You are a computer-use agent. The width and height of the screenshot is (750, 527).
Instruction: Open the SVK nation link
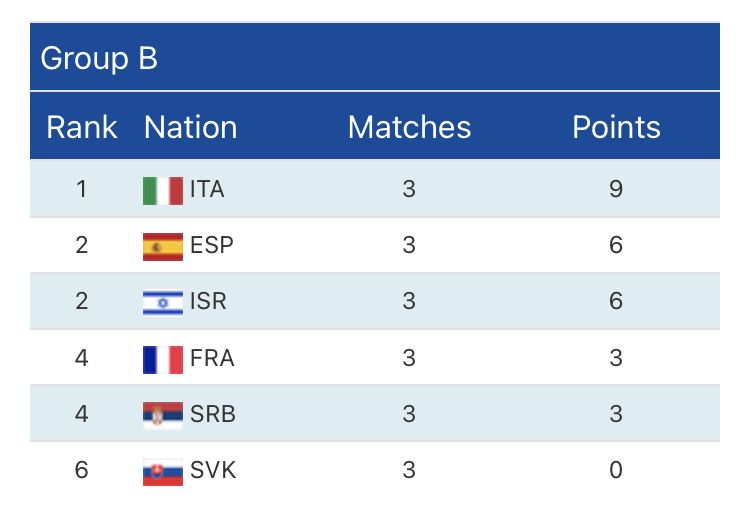click(x=213, y=470)
